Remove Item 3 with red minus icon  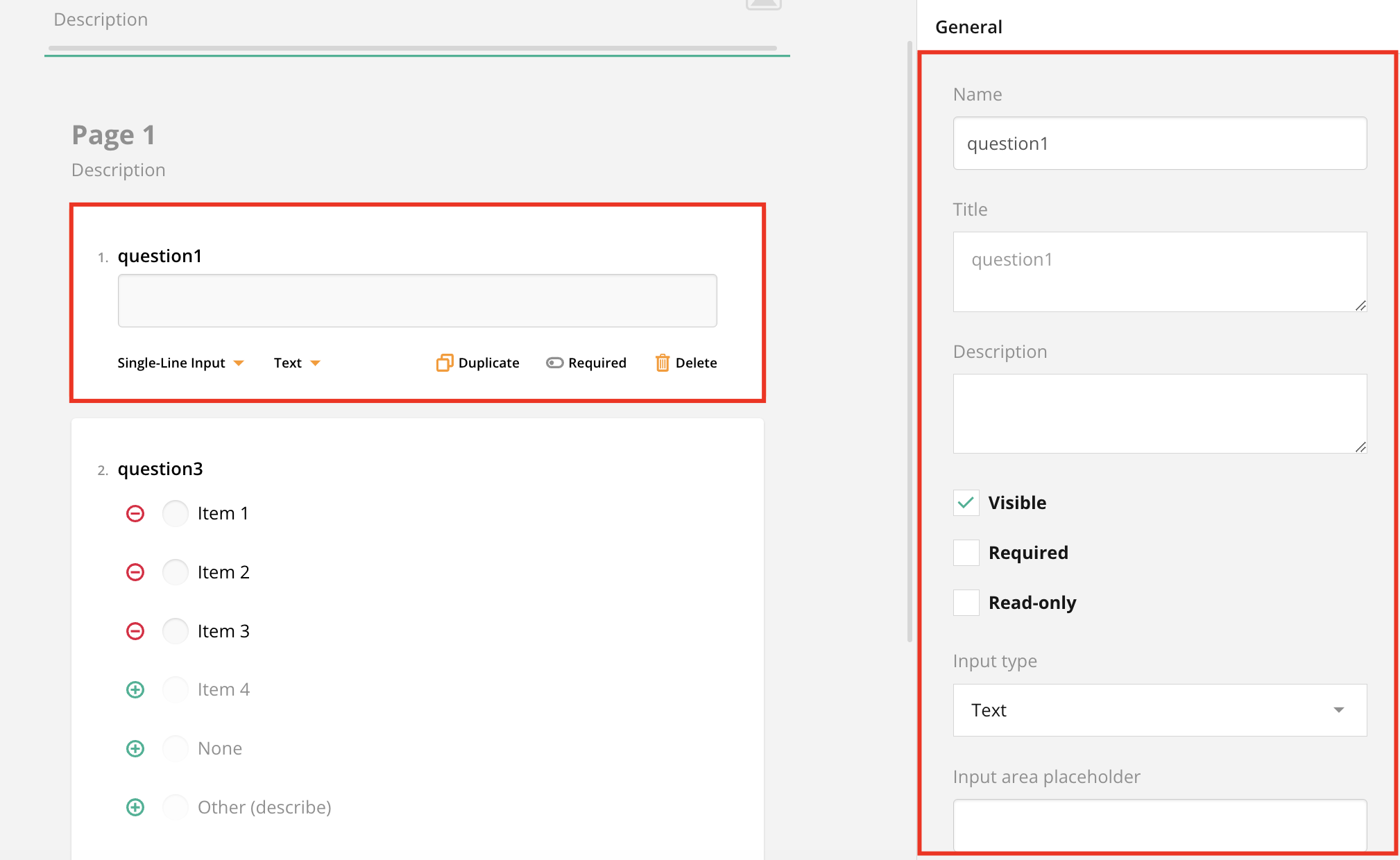coord(135,631)
